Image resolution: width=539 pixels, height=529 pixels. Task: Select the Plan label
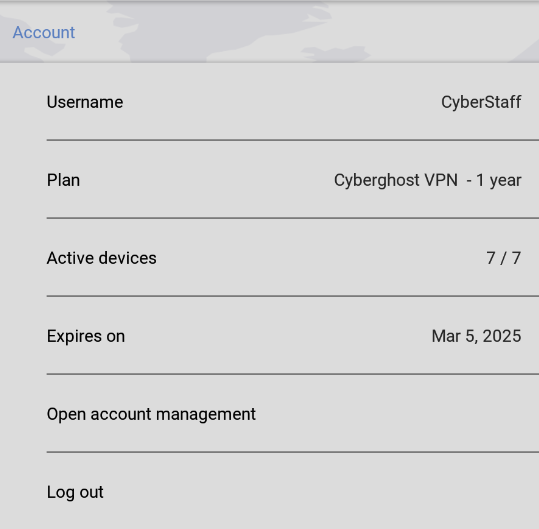tap(63, 180)
